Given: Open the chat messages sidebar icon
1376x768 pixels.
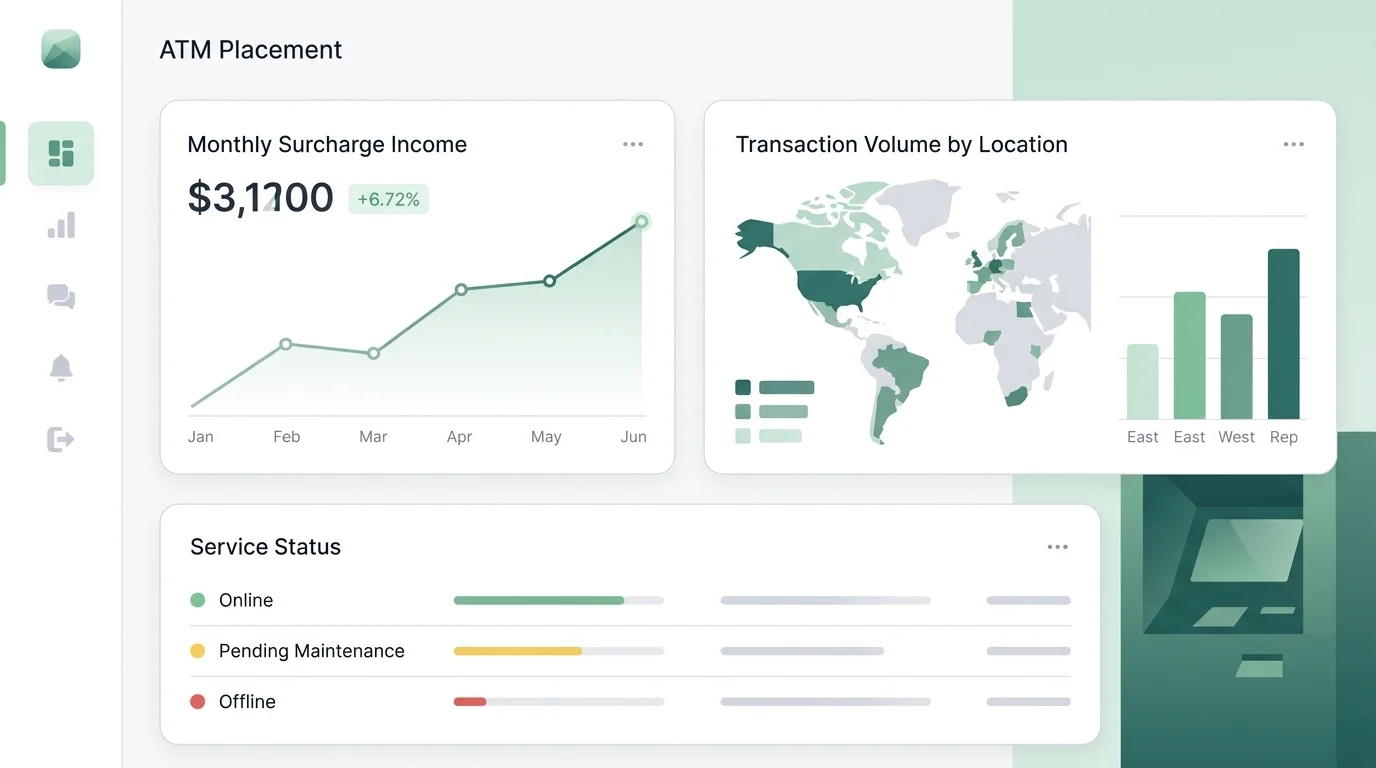Looking at the screenshot, I should 61,296.
